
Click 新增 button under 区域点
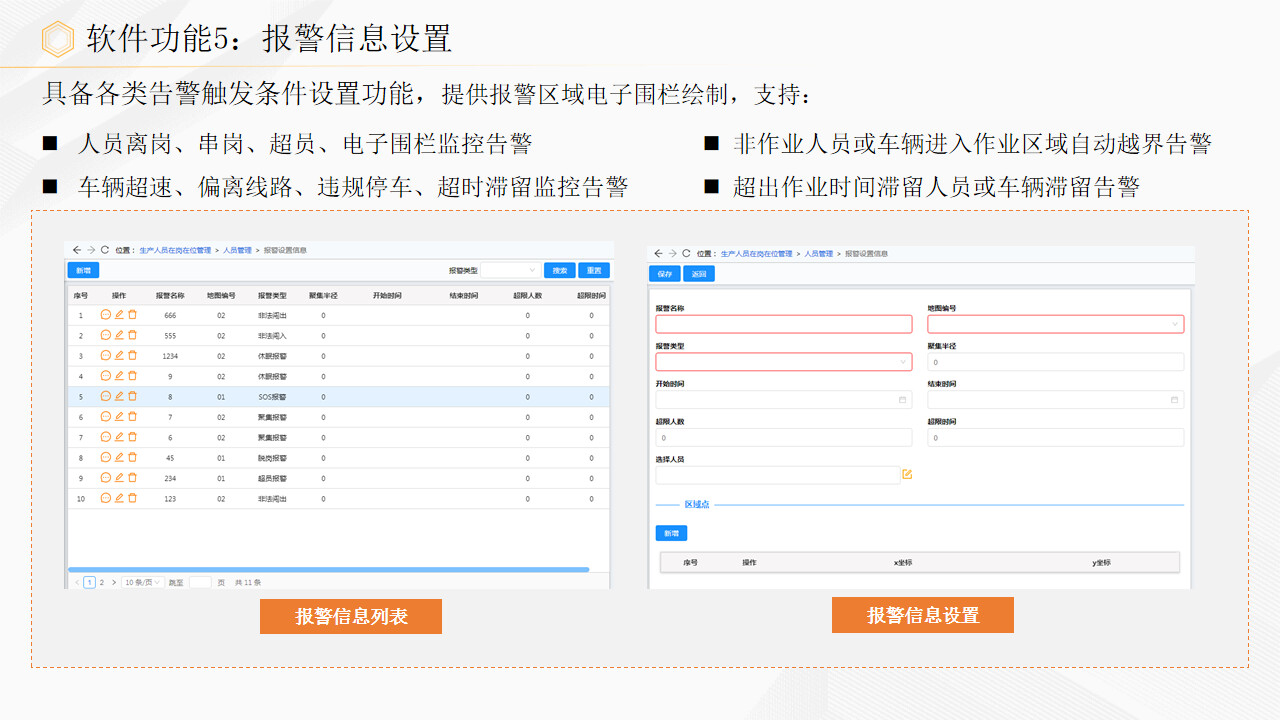671,534
